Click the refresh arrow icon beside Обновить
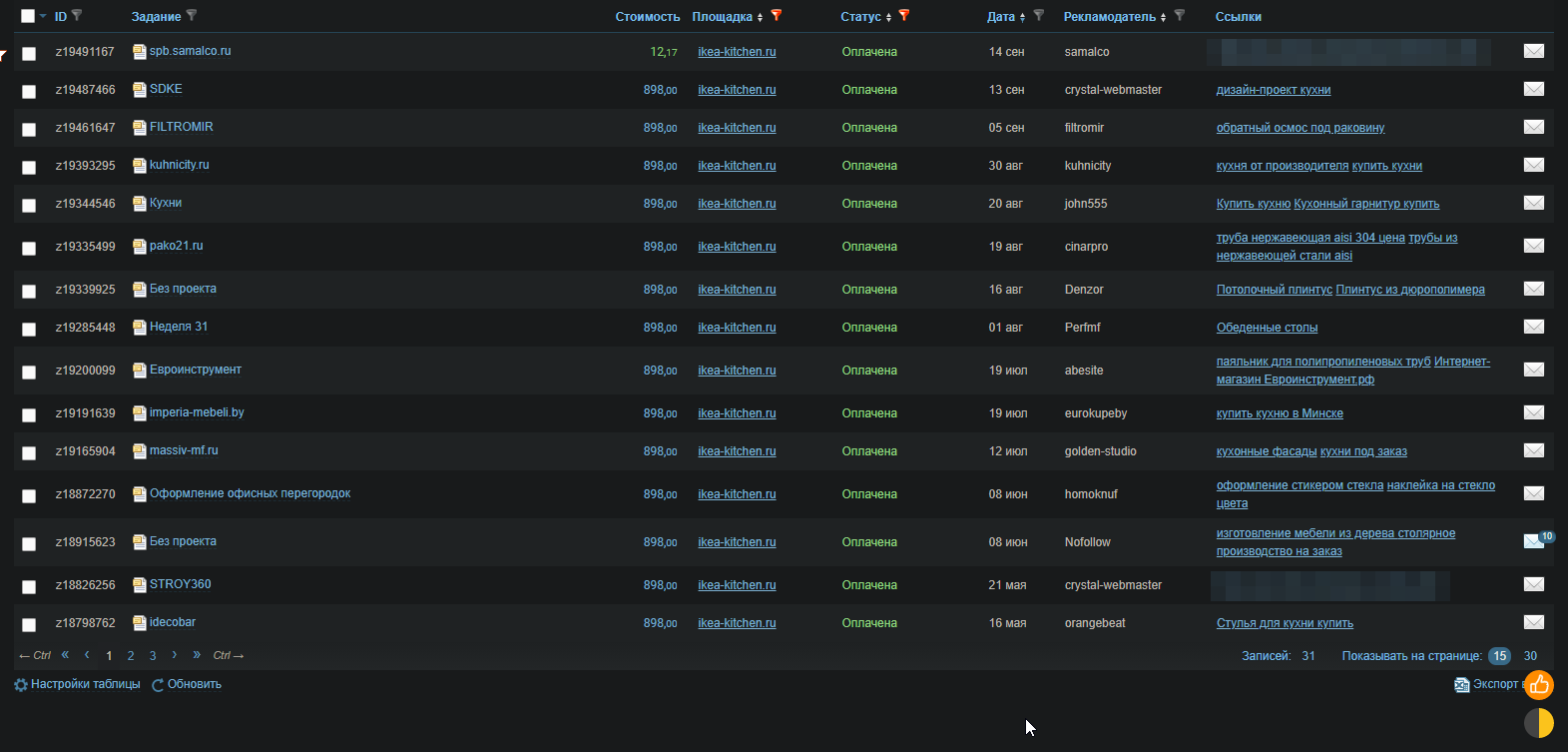Viewport: 1568px width, 752px height. [x=158, y=685]
